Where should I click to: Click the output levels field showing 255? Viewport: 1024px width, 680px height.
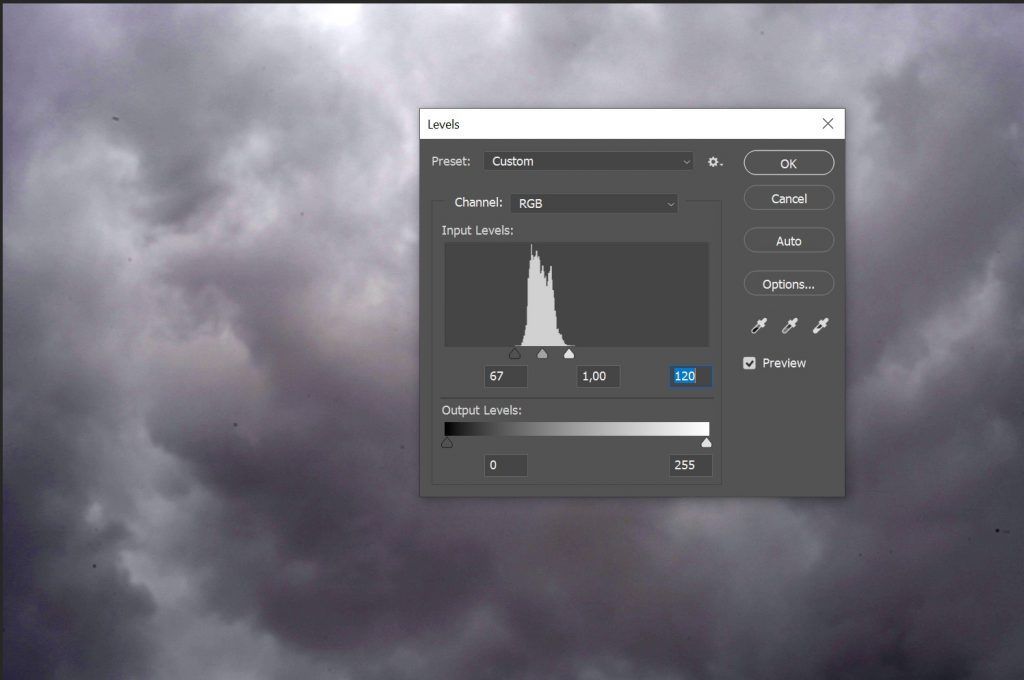coord(690,465)
